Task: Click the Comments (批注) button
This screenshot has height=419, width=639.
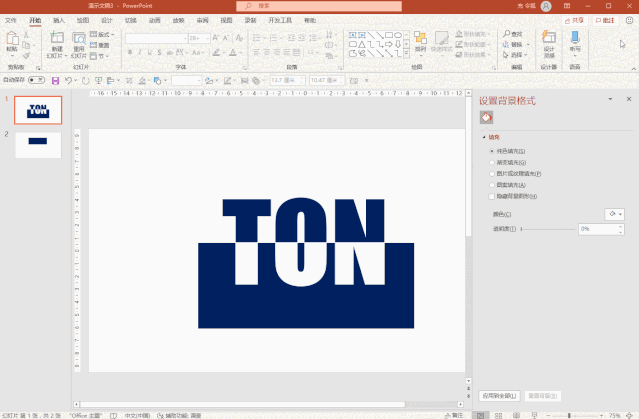Action: [605, 20]
